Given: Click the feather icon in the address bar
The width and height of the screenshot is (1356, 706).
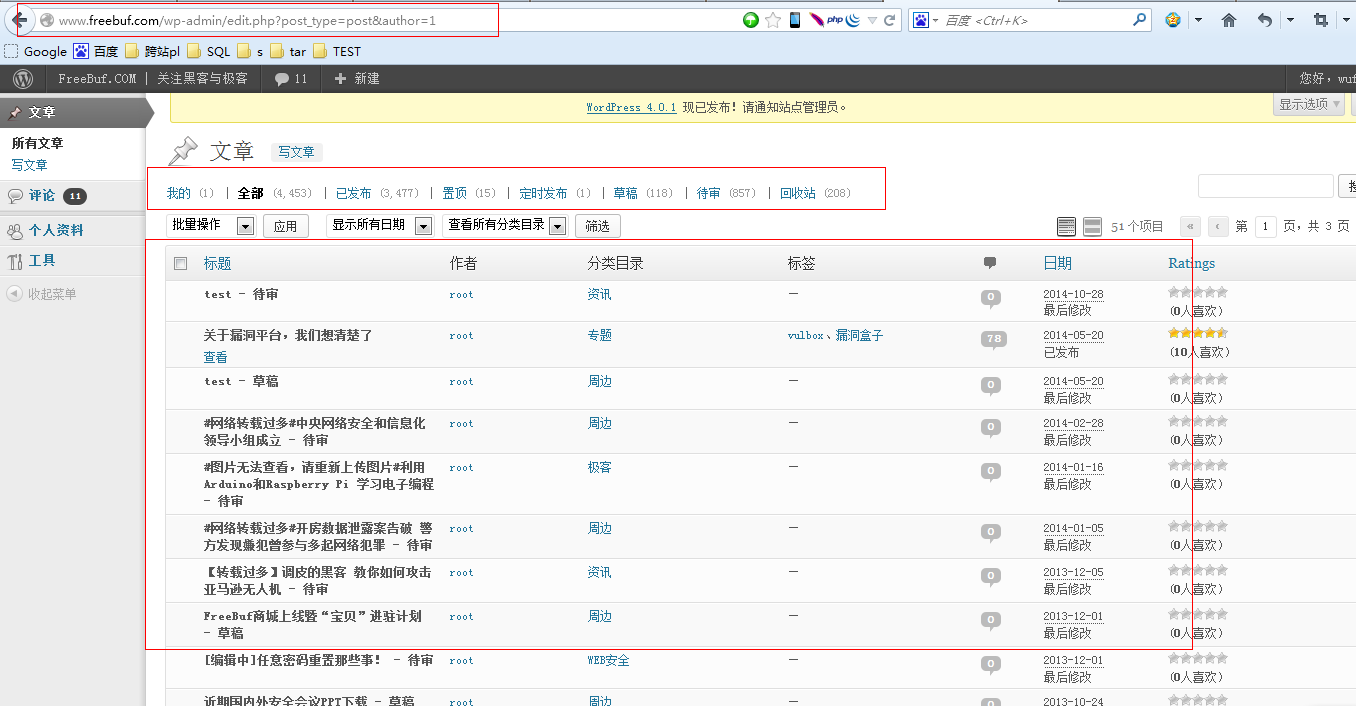Looking at the screenshot, I should coord(816,20).
